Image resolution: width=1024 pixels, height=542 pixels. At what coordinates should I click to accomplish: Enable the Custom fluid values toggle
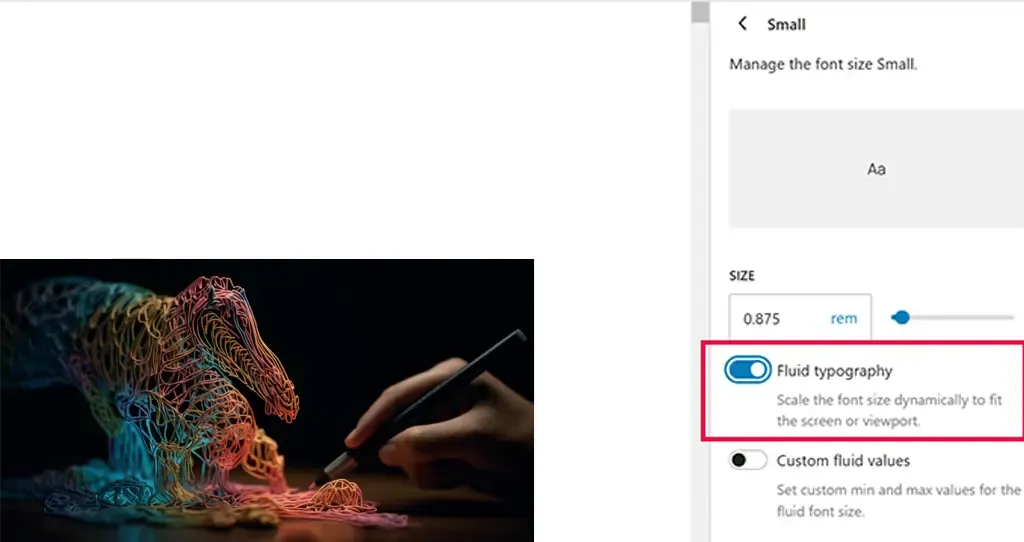pos(748,460)
